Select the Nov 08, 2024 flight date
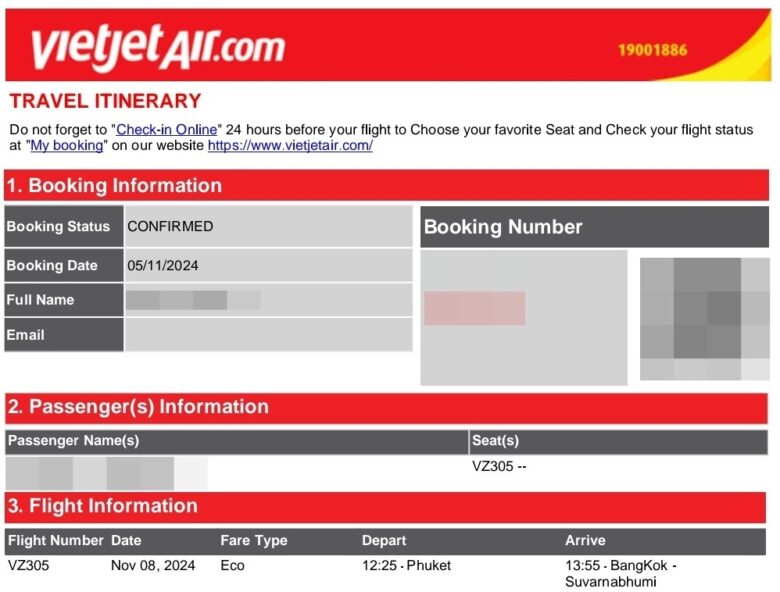Viewport: 780px width, 592px height. (153, 566)
